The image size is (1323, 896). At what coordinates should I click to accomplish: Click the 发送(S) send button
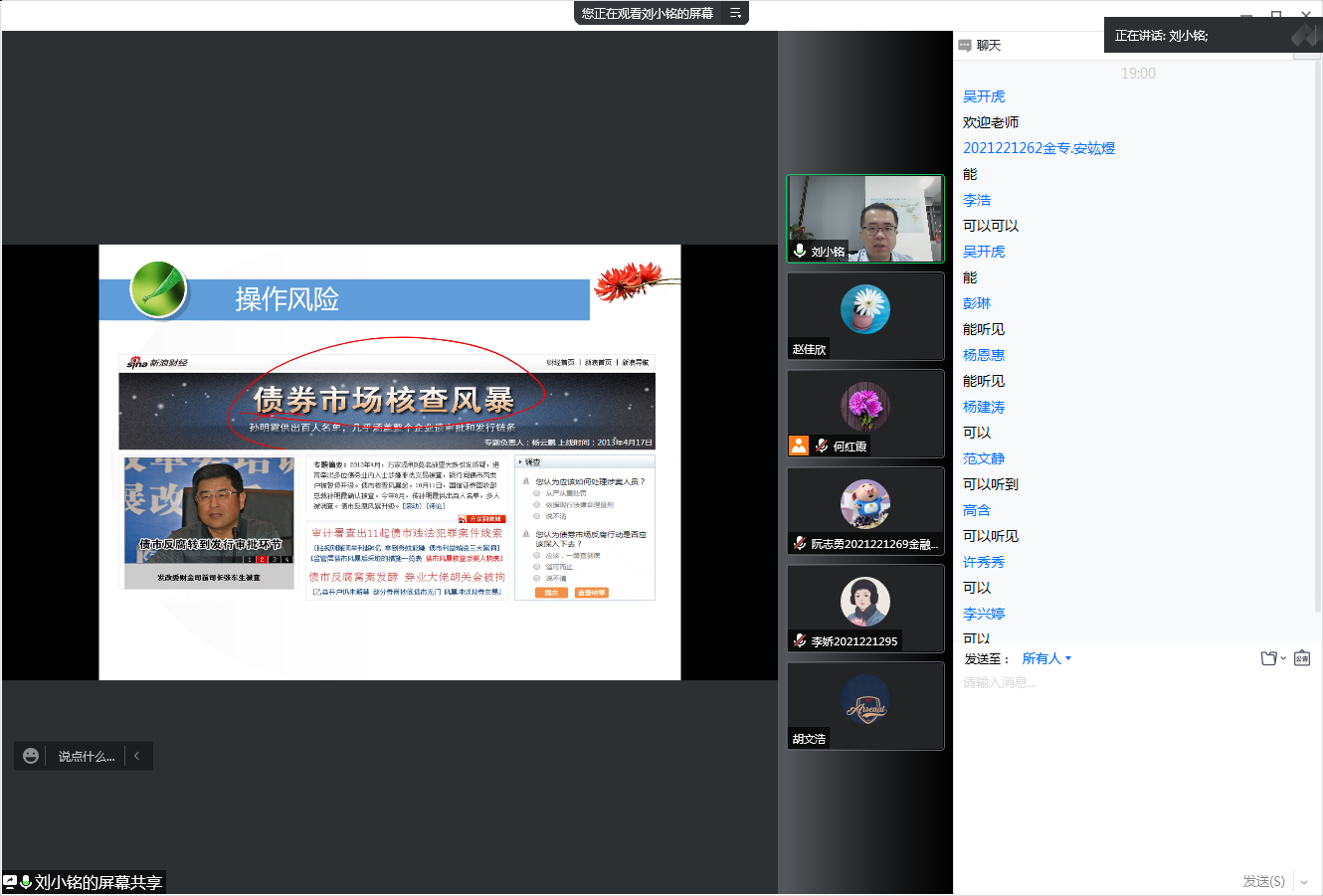coord(1263,881)
